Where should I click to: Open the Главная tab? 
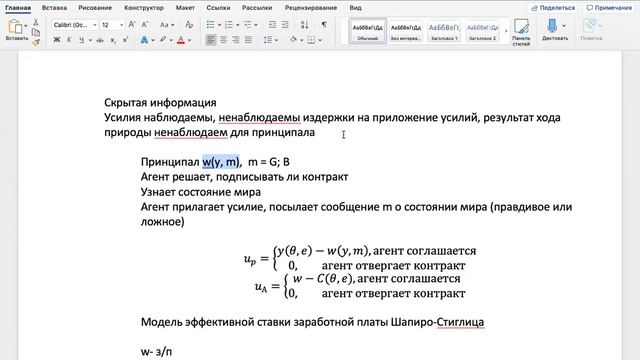[18, 8]
